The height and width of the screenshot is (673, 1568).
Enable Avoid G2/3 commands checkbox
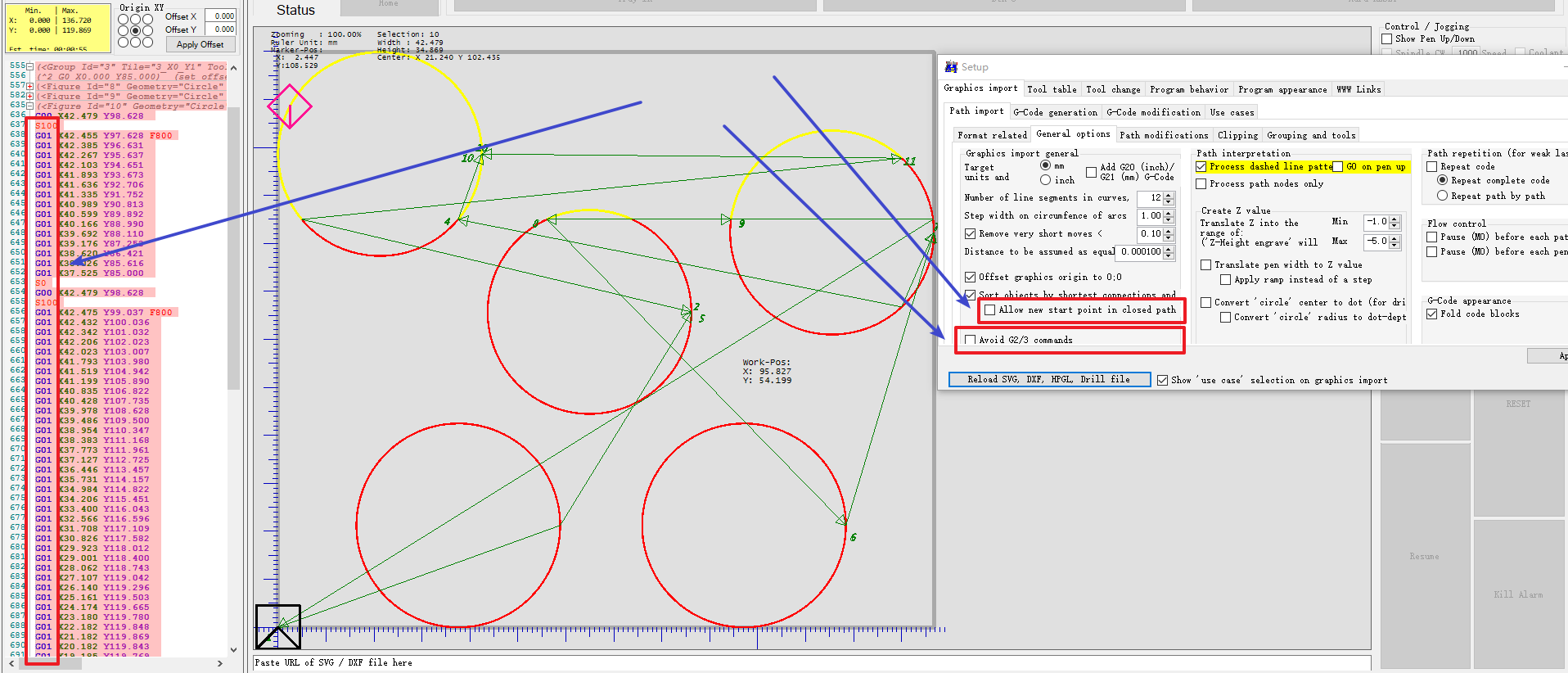point(971,340)
